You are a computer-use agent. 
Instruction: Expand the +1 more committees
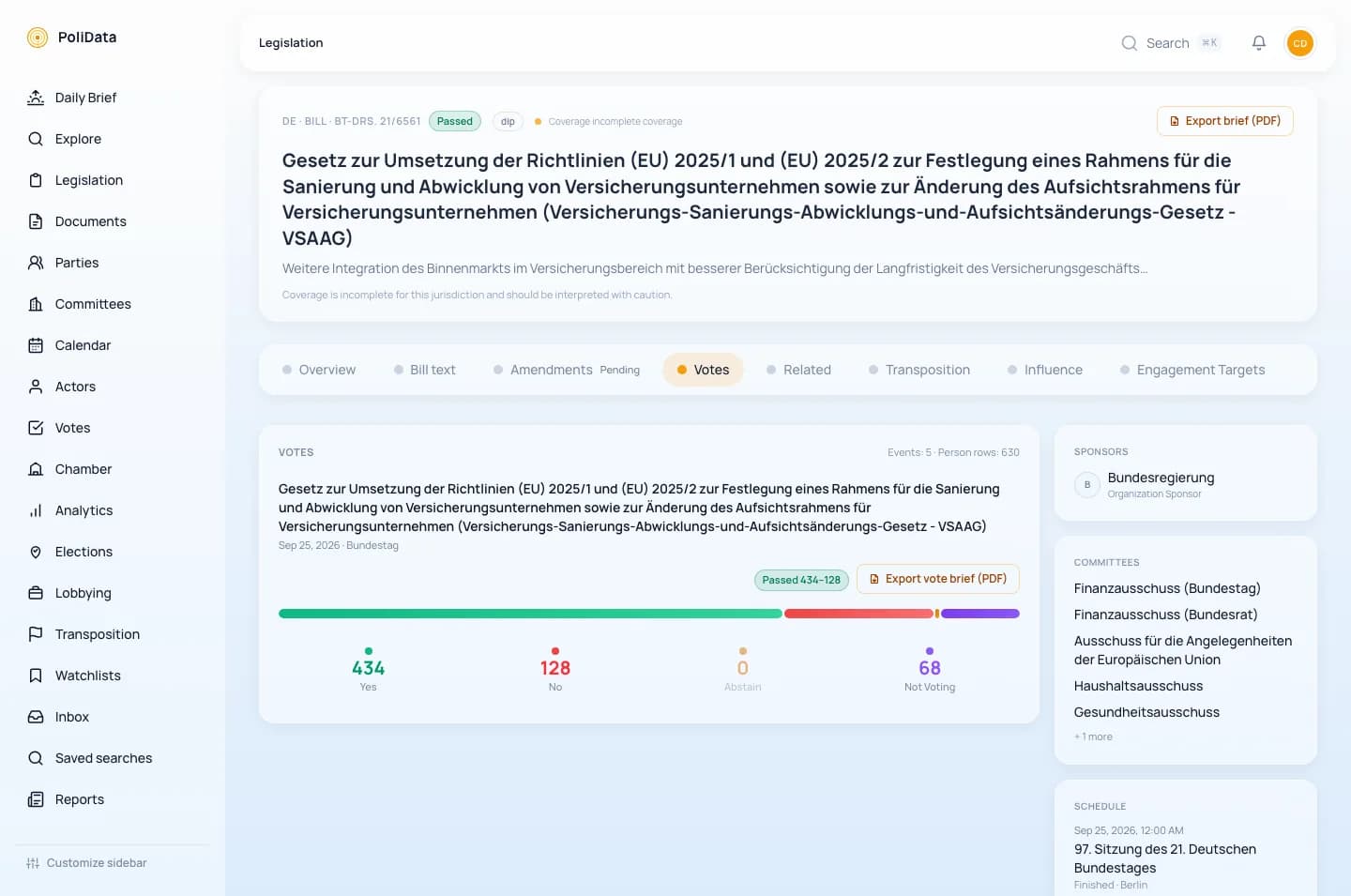[1093, 737]
